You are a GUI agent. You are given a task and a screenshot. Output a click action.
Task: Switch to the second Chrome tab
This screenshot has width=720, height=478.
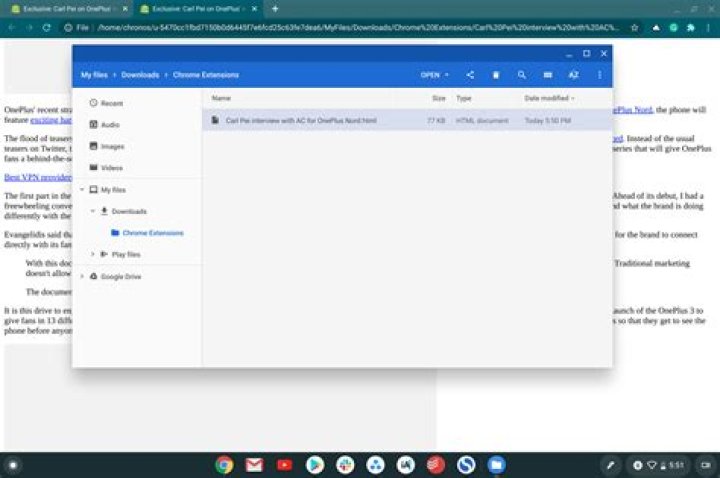(197, 9)
